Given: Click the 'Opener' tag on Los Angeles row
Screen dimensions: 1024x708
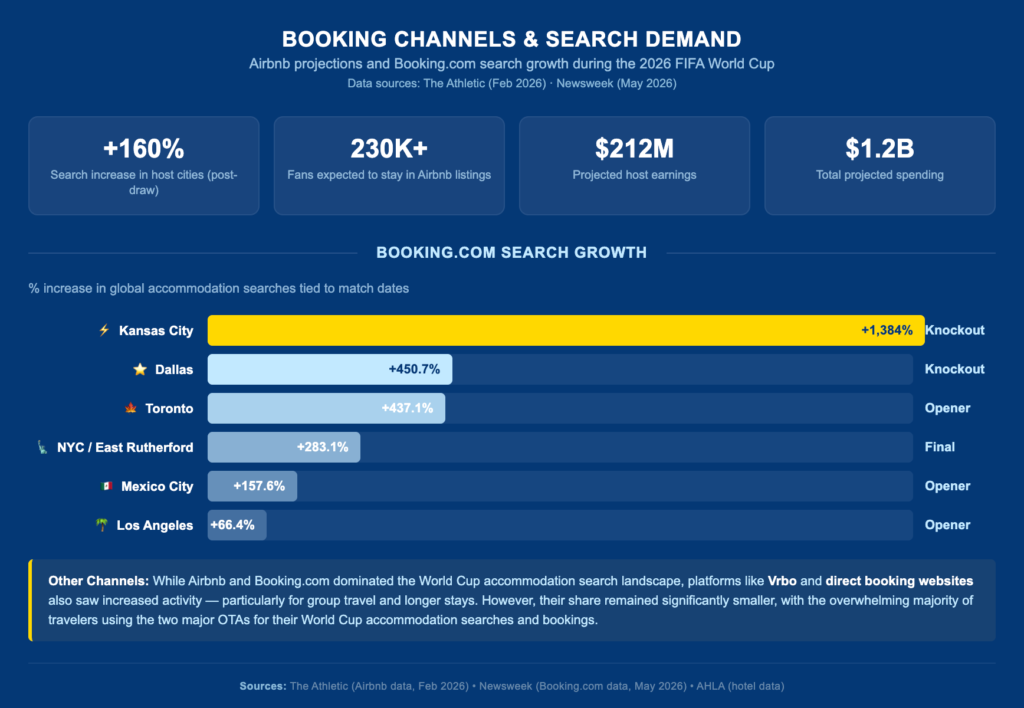Looking at the screenshot, I should coord(948,525).
